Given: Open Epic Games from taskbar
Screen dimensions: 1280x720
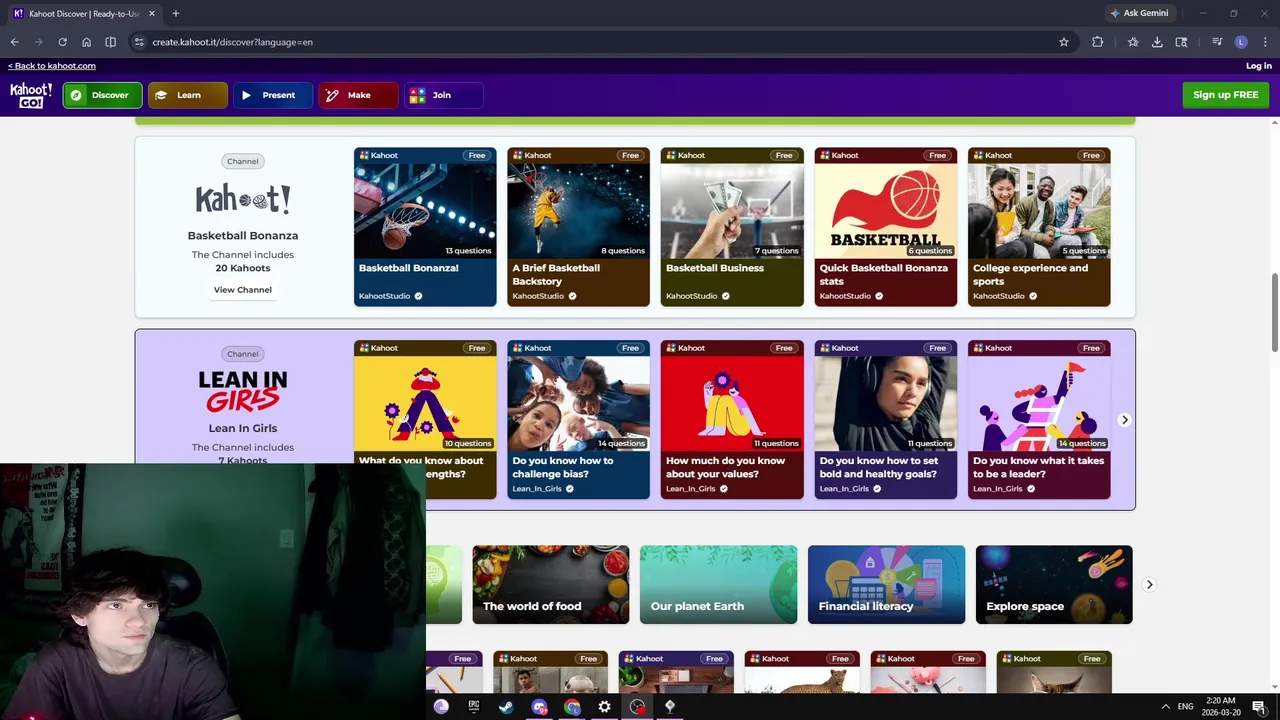Looking at the screenshot, I should tap(474, 706).
